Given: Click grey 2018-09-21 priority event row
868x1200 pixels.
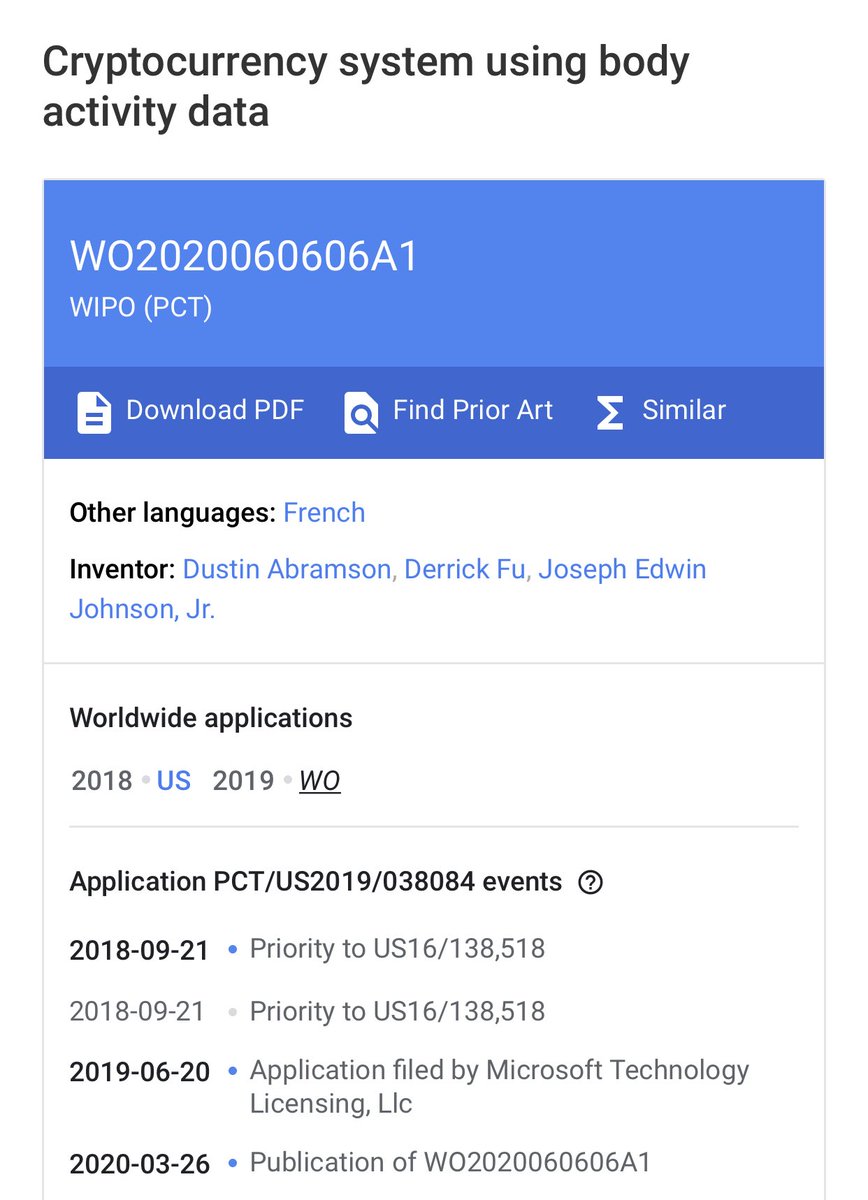Looking at the screenshot, I should (x=307, y=1011).
